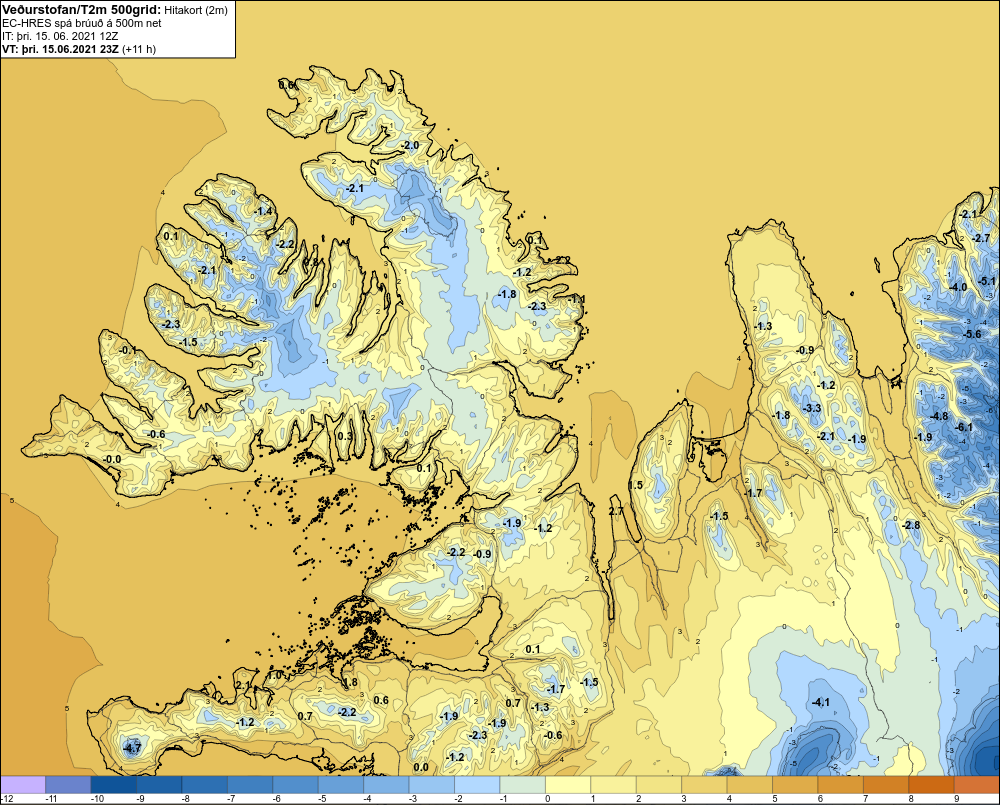Click the '-3.3' temperature value on the map
The height and width of the screenshot is (805, 1000).
point(812,408)
